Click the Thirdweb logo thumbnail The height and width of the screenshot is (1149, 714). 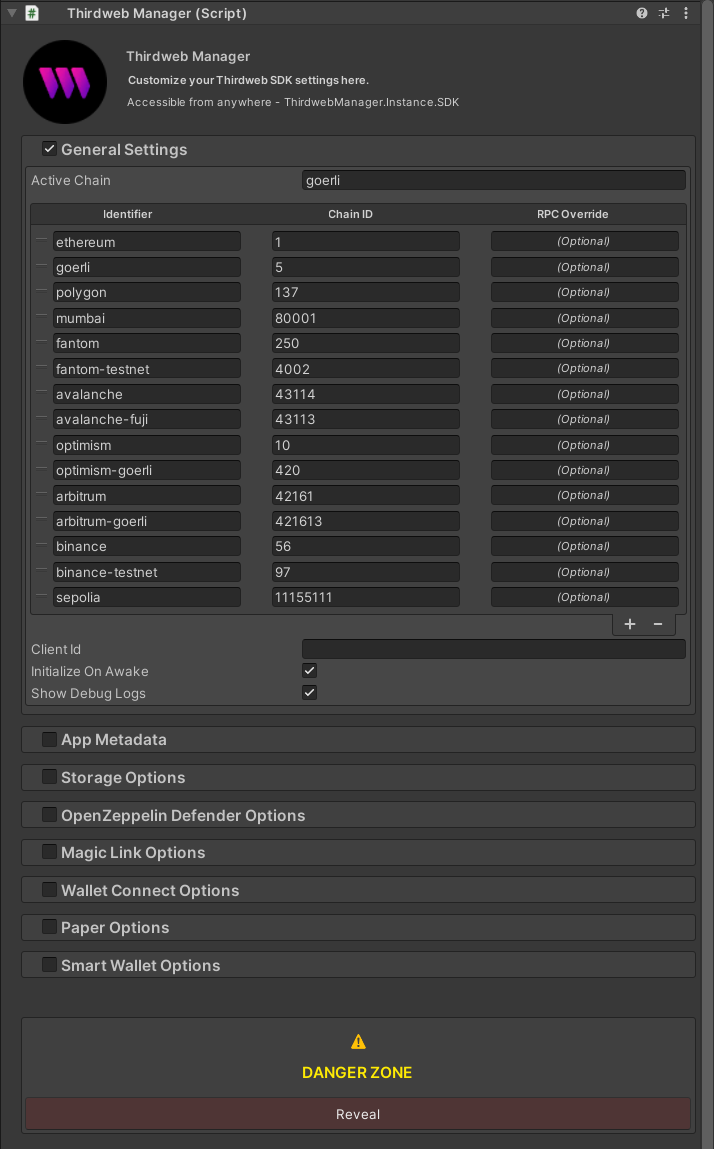pyautogui.click(x=64, y=82)
